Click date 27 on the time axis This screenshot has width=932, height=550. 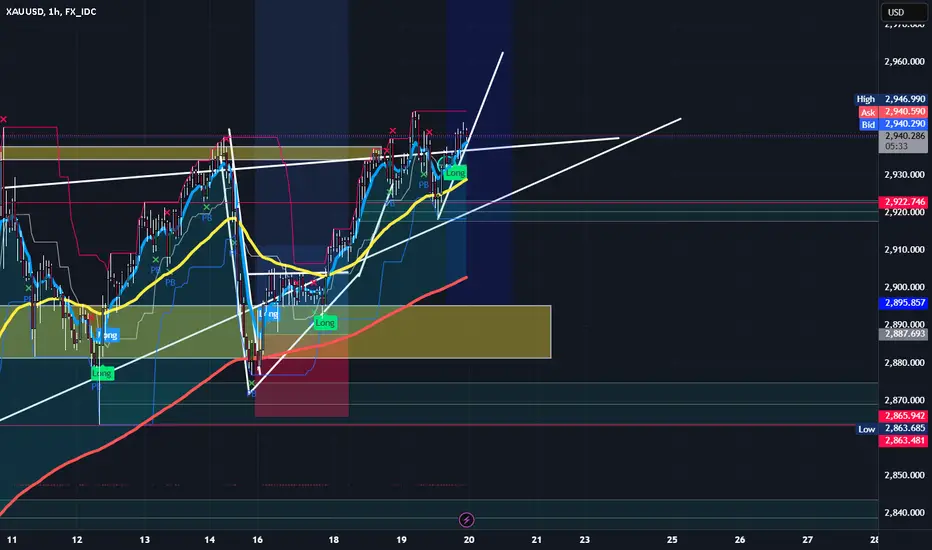point(808,540)
